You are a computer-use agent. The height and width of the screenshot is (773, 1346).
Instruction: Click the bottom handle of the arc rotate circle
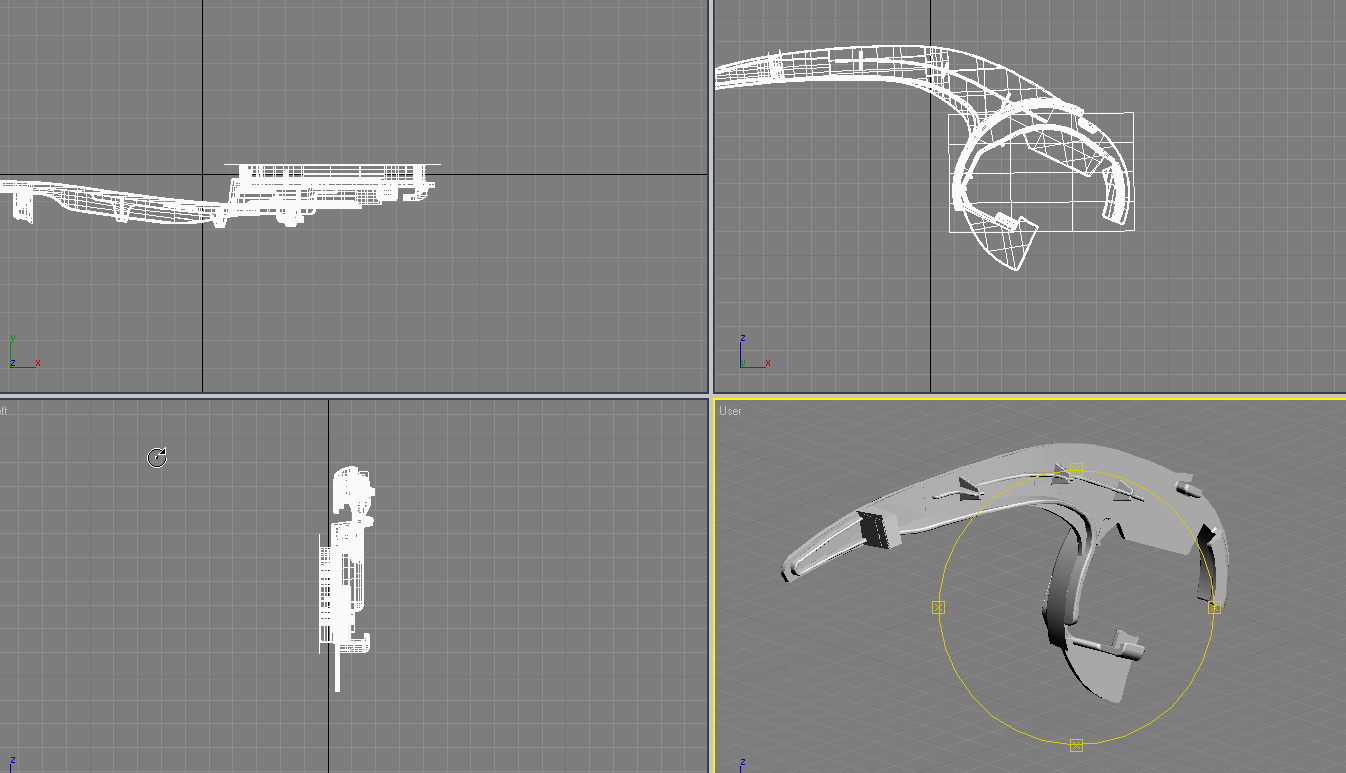tap(1076, 745)
